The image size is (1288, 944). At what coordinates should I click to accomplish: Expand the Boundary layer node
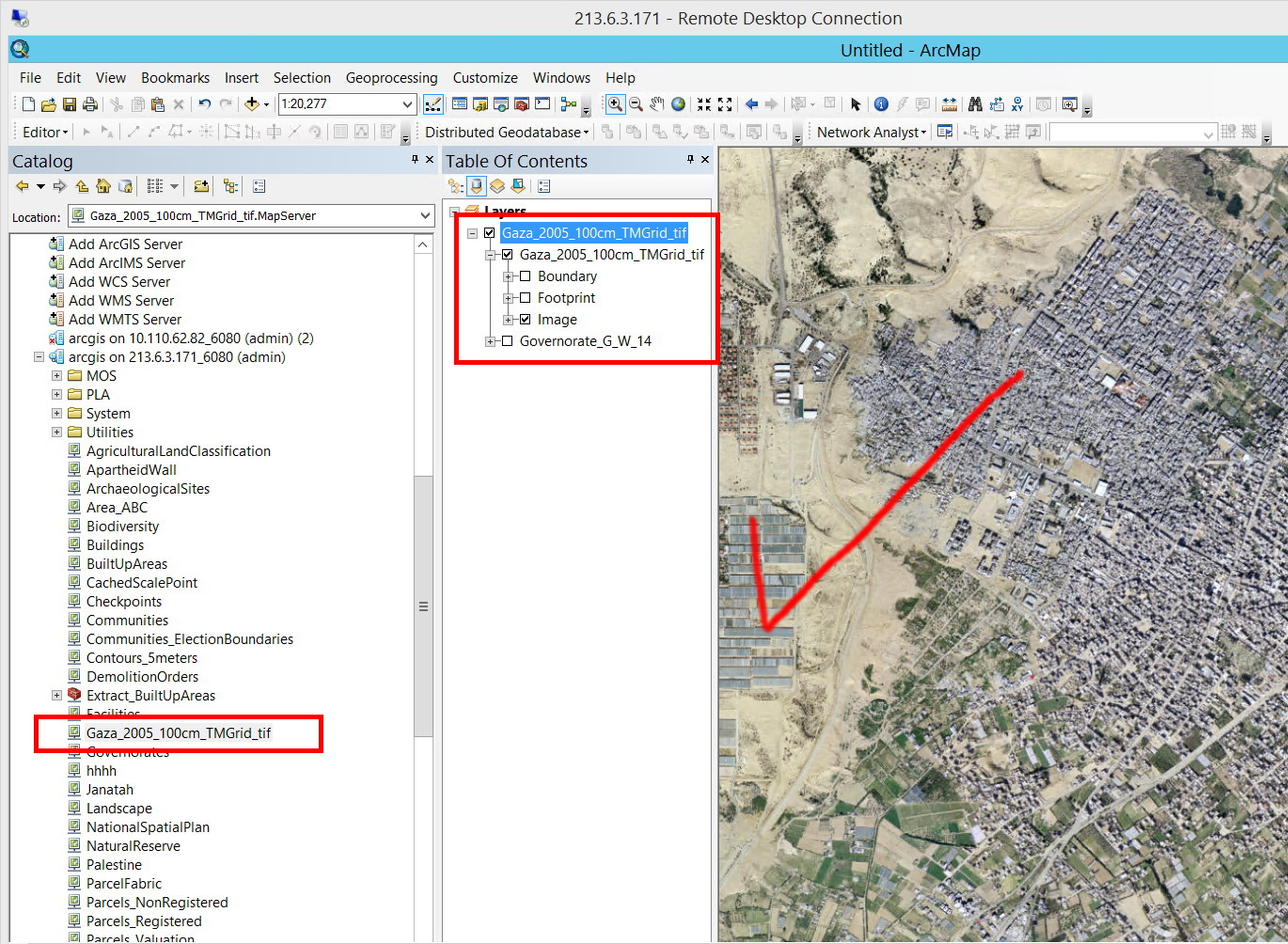[x=508, y=276]
